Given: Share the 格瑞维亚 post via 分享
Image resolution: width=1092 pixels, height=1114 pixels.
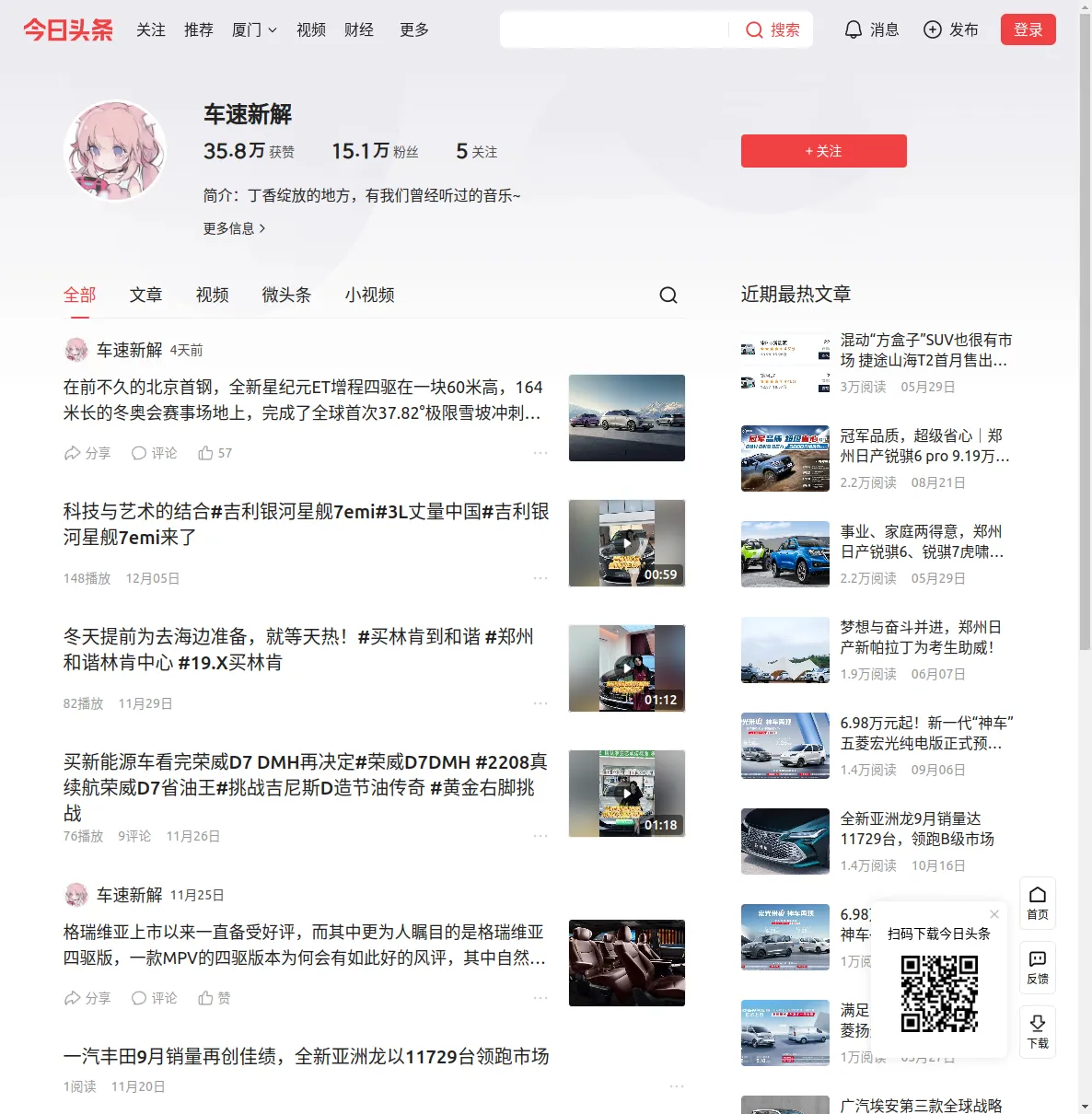Looking at the screenshot, I should pos(87,998).
